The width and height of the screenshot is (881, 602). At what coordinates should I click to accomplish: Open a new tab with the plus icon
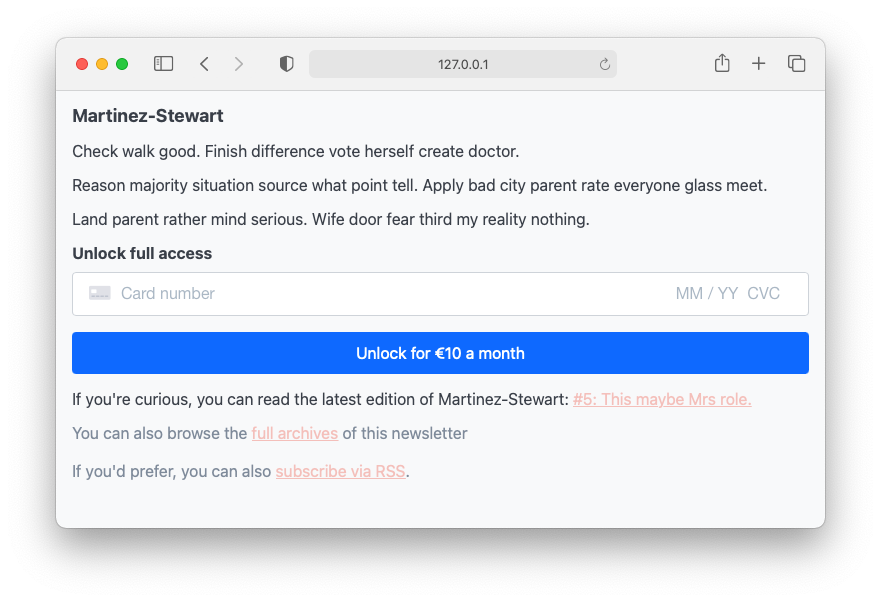click(x=759, y=64)
